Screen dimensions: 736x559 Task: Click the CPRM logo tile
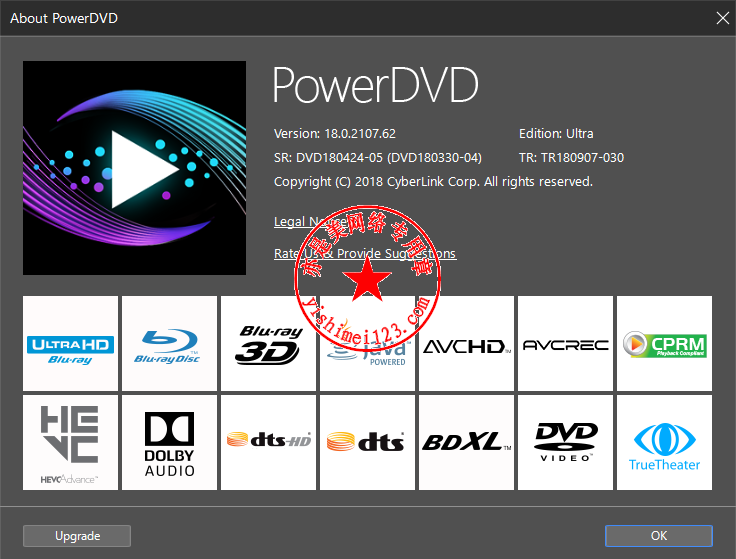coord(665,343)
